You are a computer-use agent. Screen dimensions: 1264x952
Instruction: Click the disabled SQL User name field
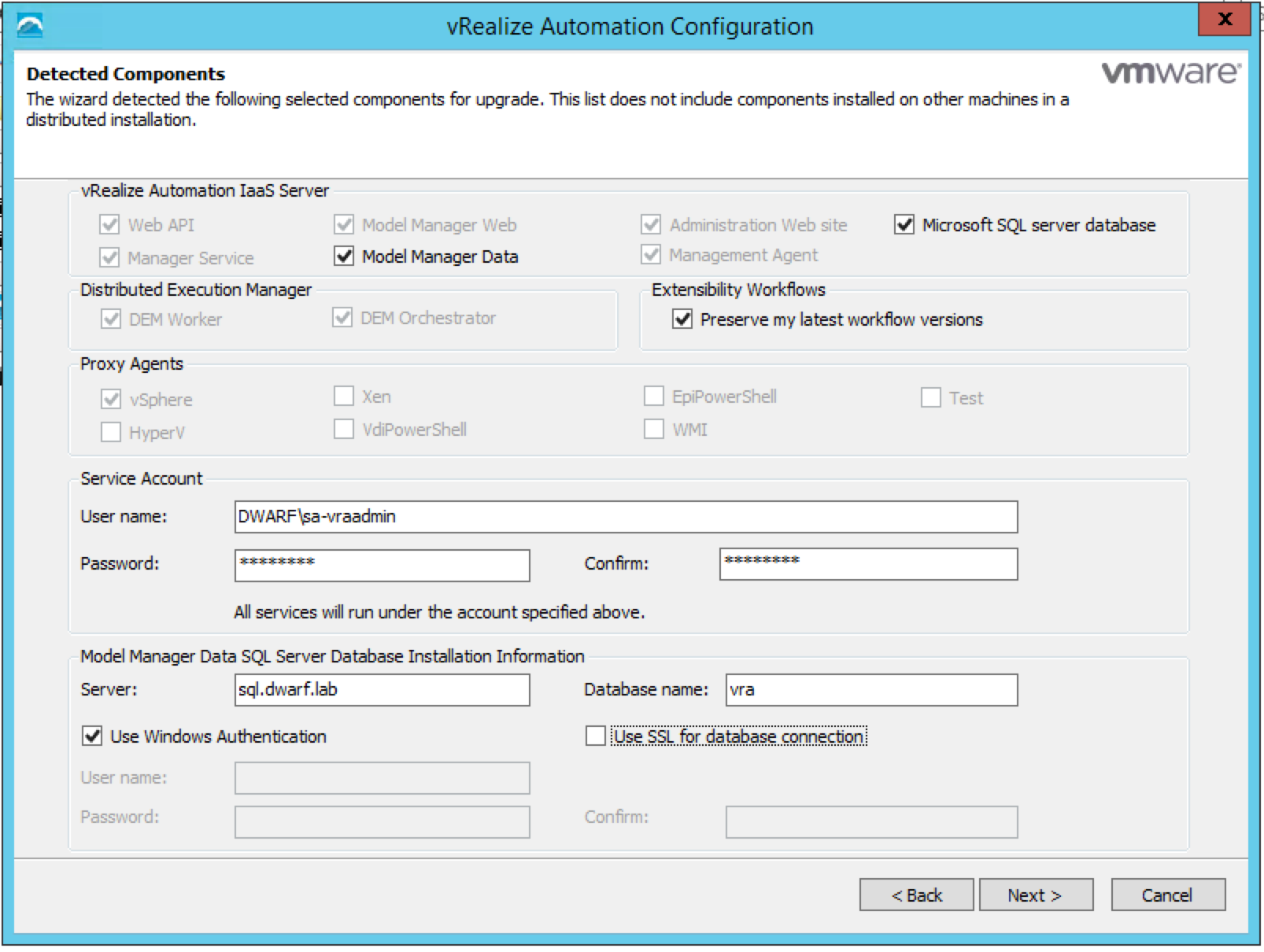pyautogui.click(x=382, y=778)
